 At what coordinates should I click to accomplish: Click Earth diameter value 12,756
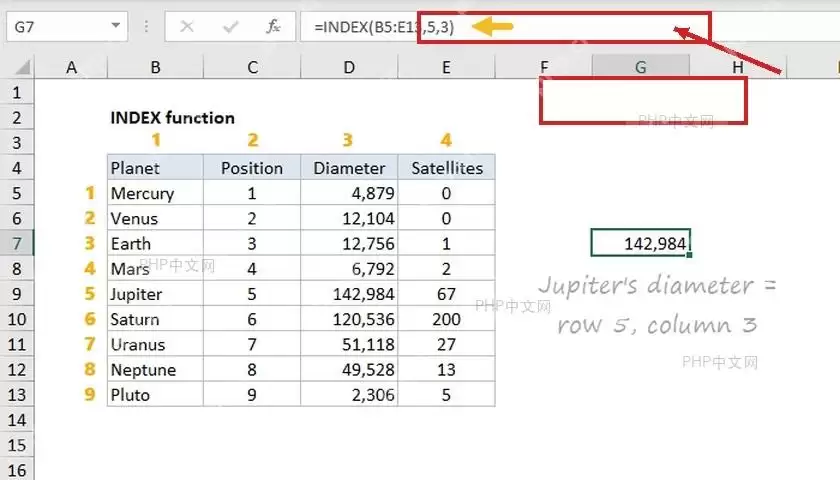coord(349,244)
